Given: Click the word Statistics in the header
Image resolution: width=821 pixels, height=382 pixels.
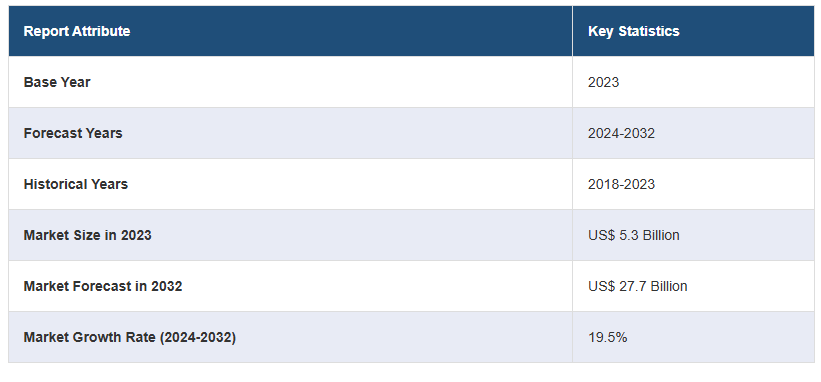Looking at the screenshot, I should click(x=649, y=31).
